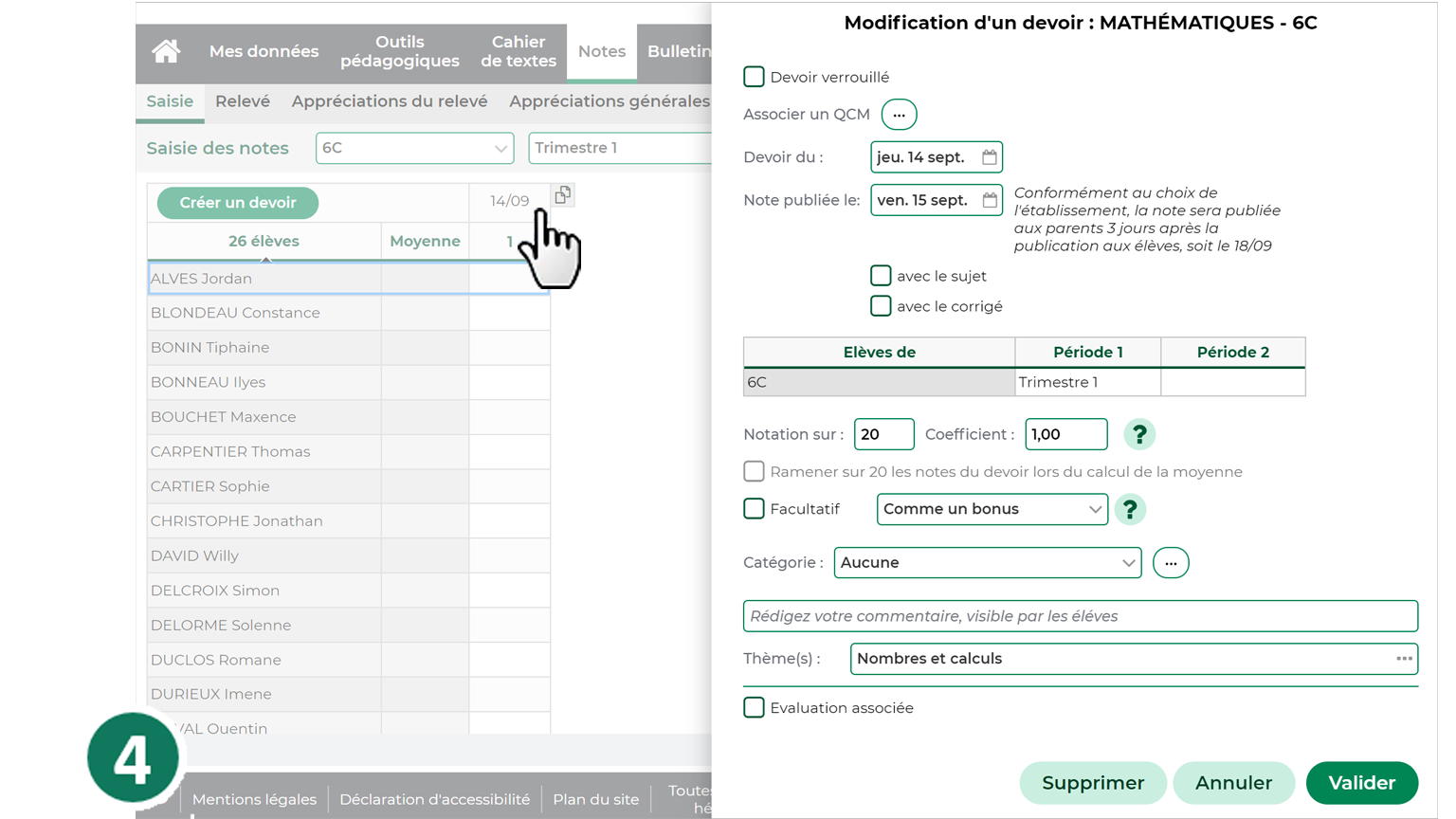This screenshot has width=1456, height=819.
Task: Open the category ellipsis button
Action: tap(1171, 563)
